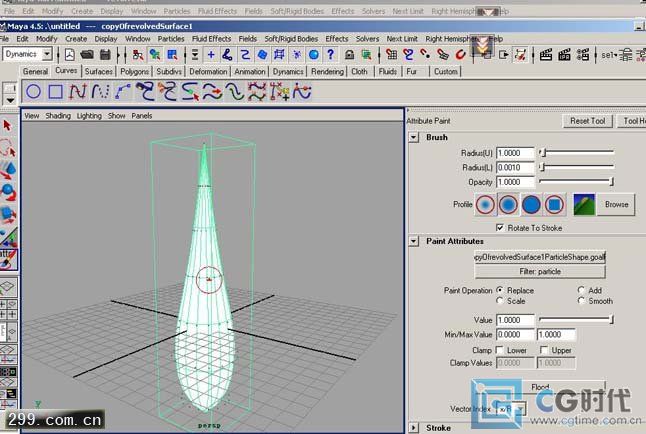Click the save scene disk icon
Screen dimensions: 646x434
(x=105, y=54)
